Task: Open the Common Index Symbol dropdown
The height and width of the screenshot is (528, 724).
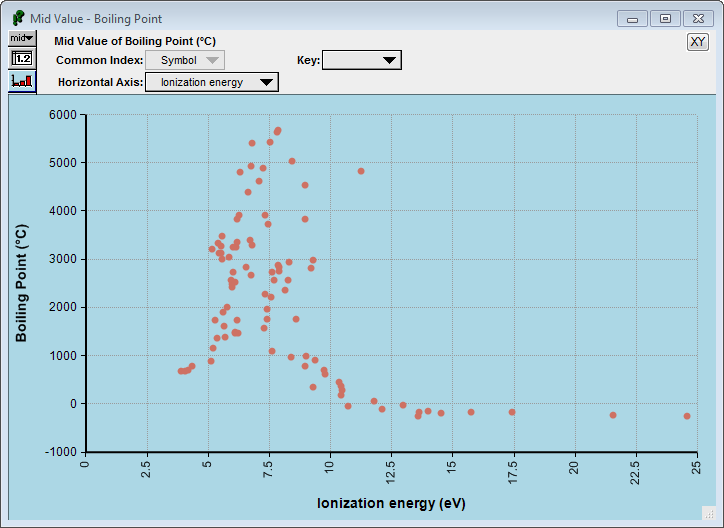Action: click(185, 60)
